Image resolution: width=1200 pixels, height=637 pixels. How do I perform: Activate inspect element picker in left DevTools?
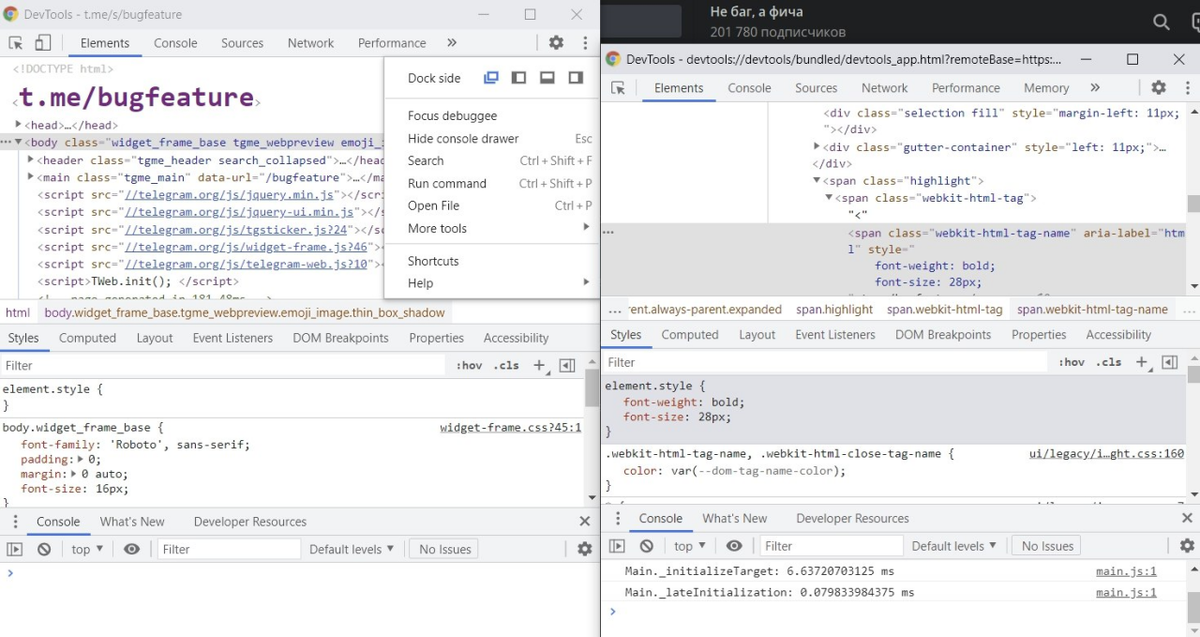tap(16, 43)
